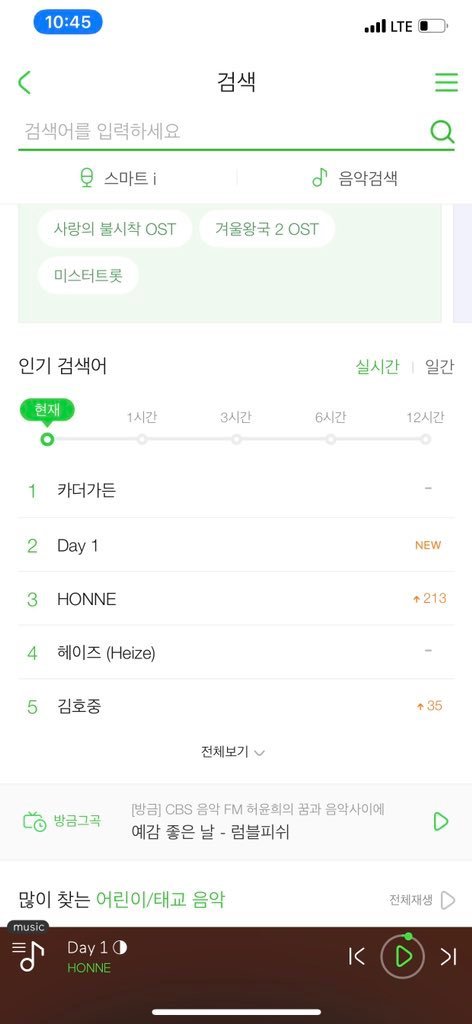Open 스마트 i voice search
The height and width of the screenshot is (1024, 472).
118,178
